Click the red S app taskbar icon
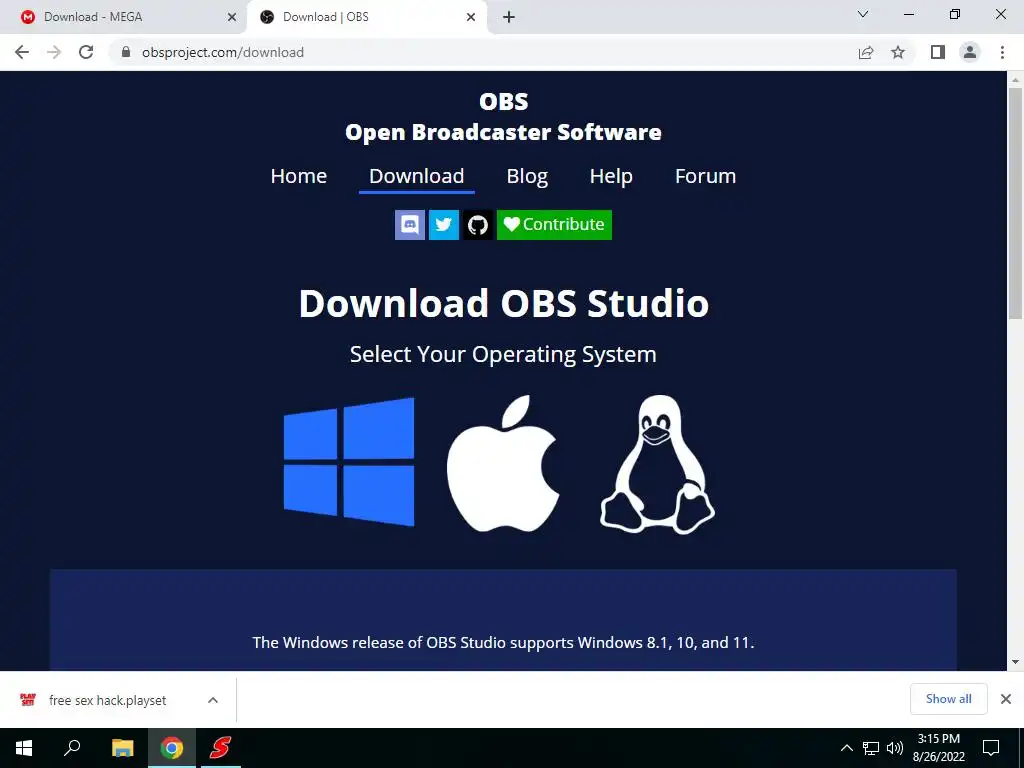 pos(220,748)
